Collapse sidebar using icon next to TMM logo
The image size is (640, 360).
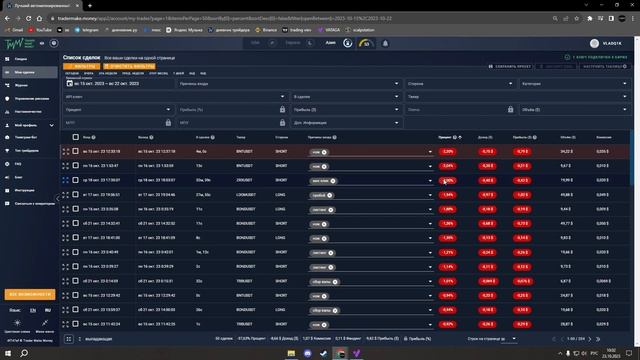42,43
